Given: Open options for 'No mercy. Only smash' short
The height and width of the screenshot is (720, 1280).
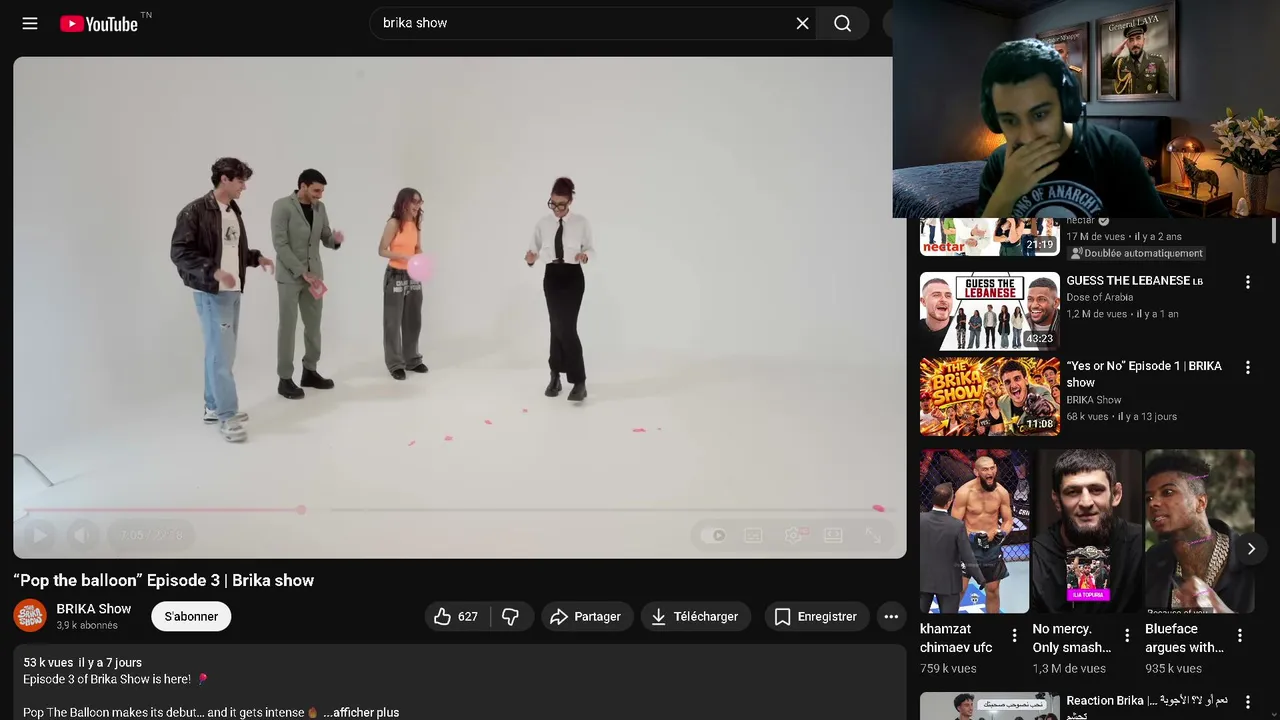Looking at the screenshot, I should pos(1127,635).
